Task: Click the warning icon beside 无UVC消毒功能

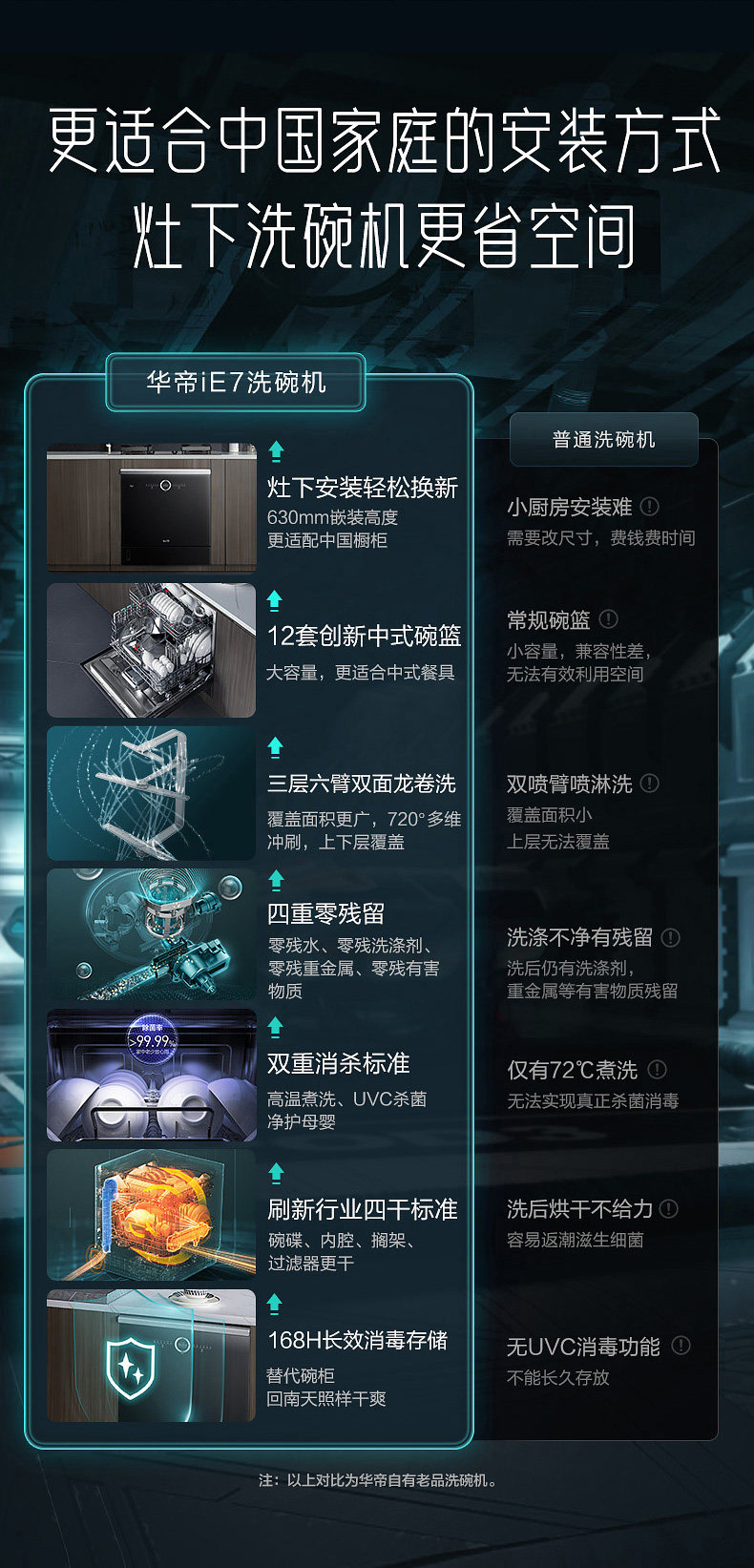Action: [x=681, y=1345]
